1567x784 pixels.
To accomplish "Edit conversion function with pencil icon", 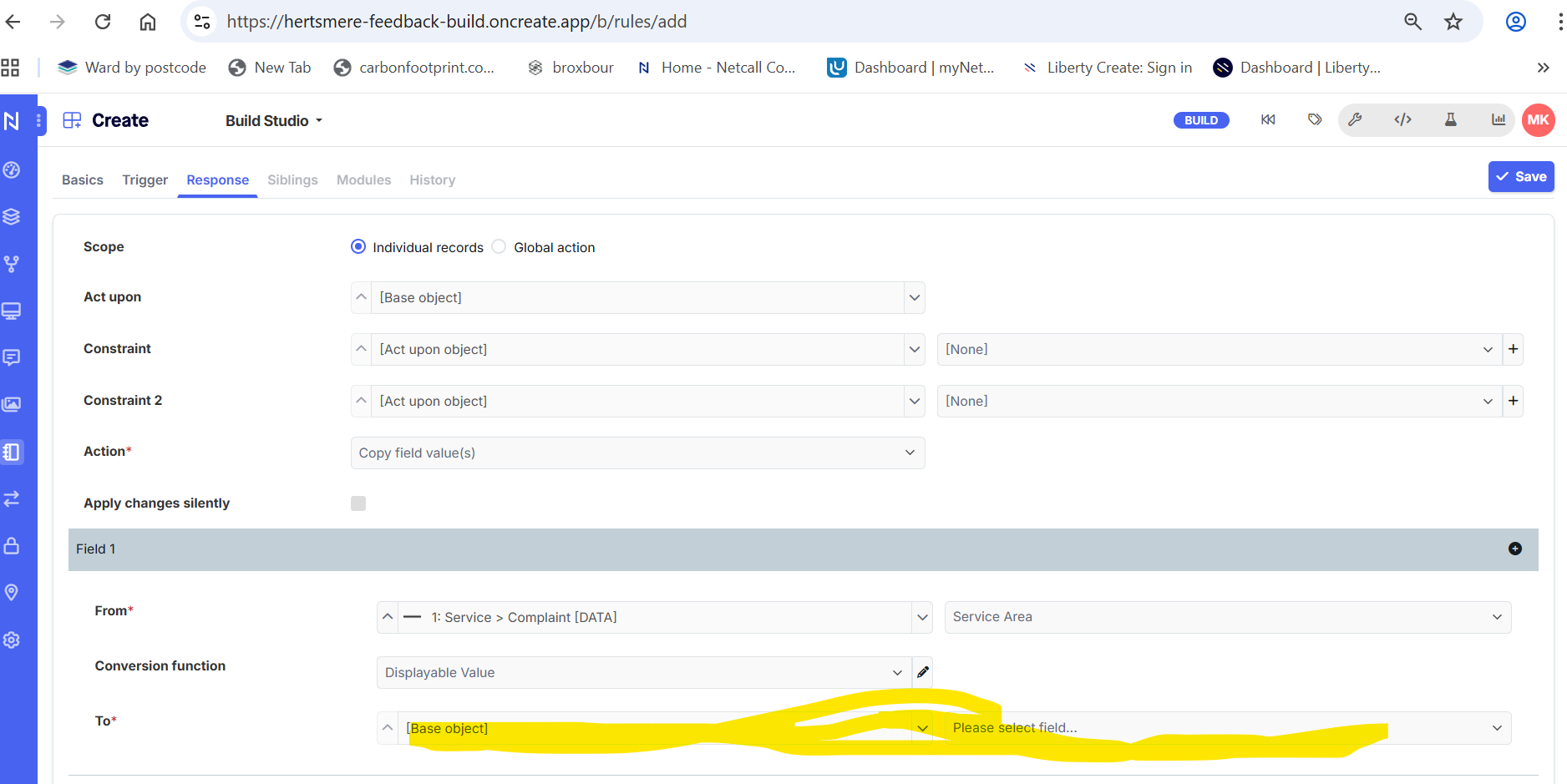I will pos(922,672).
